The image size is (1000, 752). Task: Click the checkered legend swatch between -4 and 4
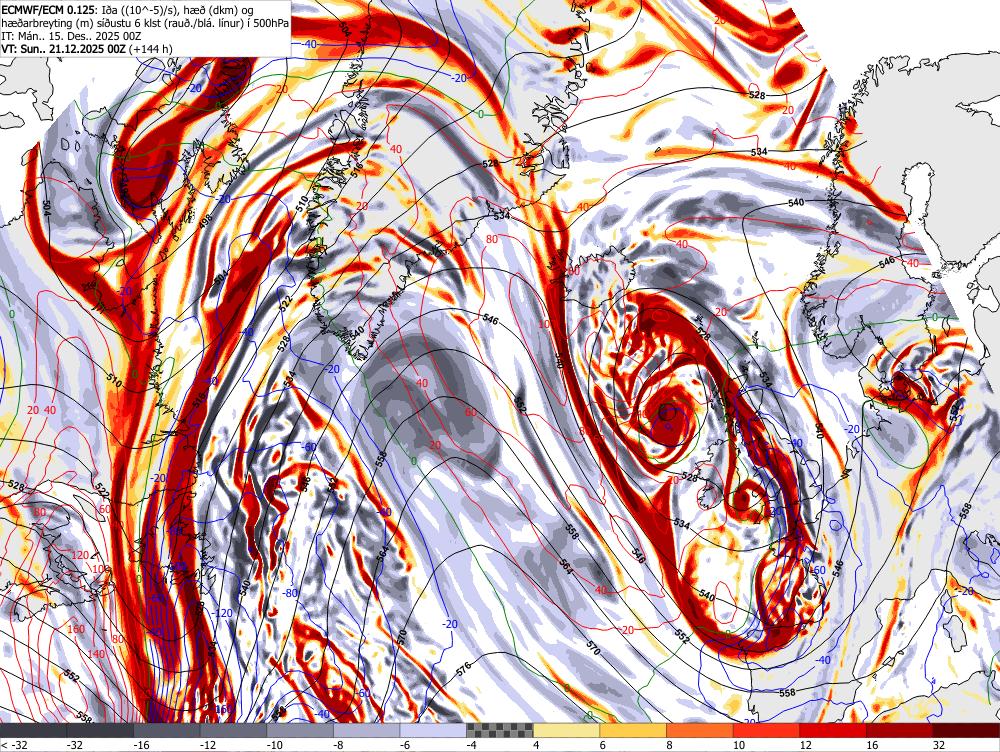coord(500,730)
